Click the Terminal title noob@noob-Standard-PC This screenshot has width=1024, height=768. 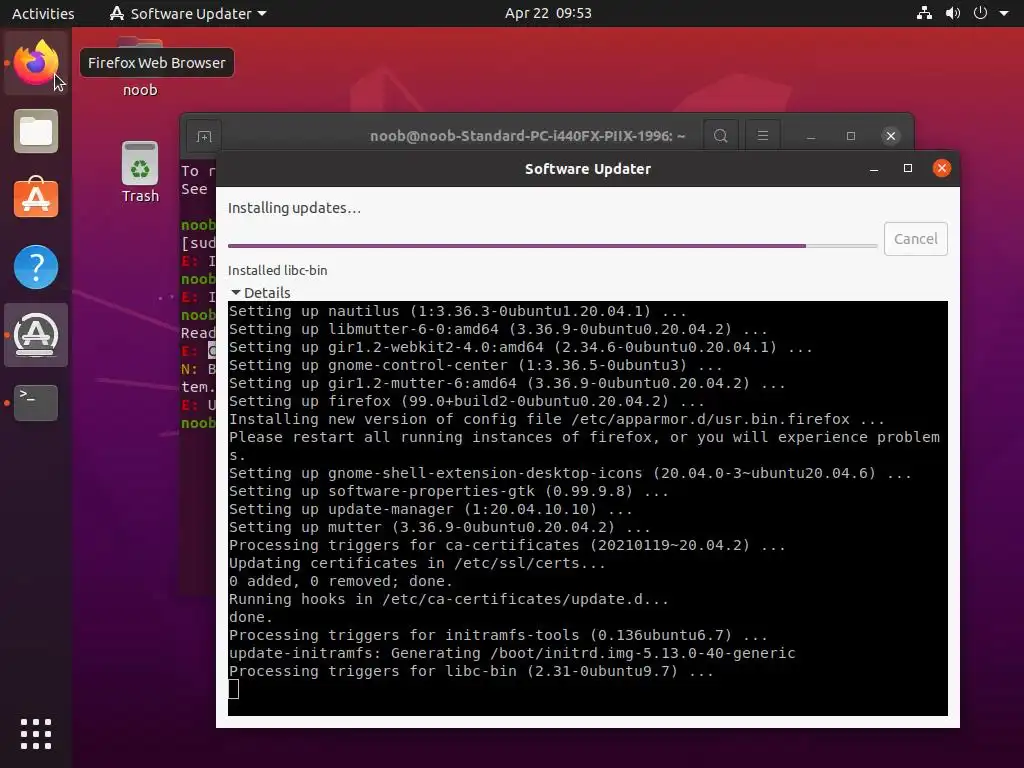(x=528, y=136)
